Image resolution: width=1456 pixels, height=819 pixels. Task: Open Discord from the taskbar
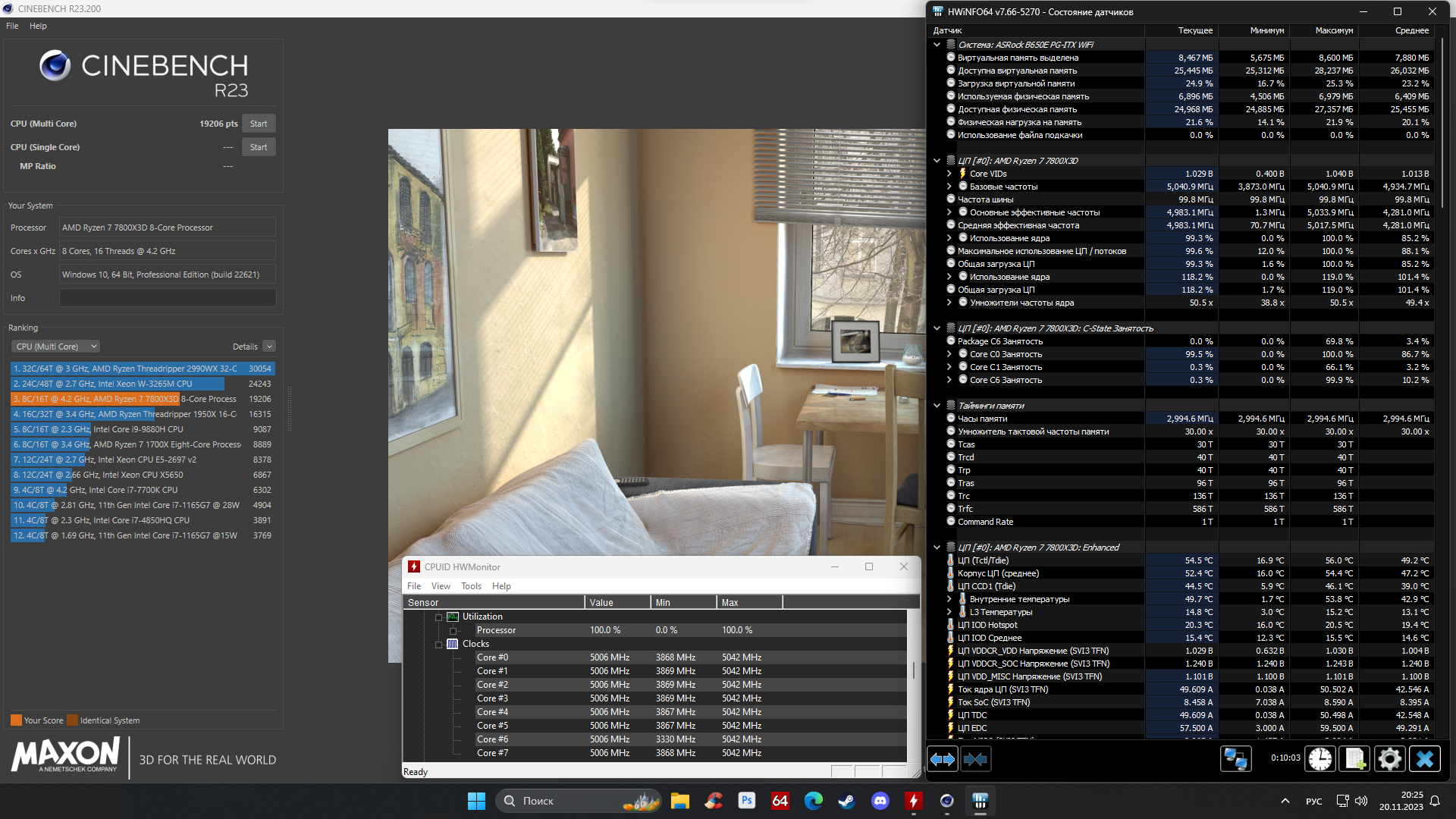click(x=880, y=801)
